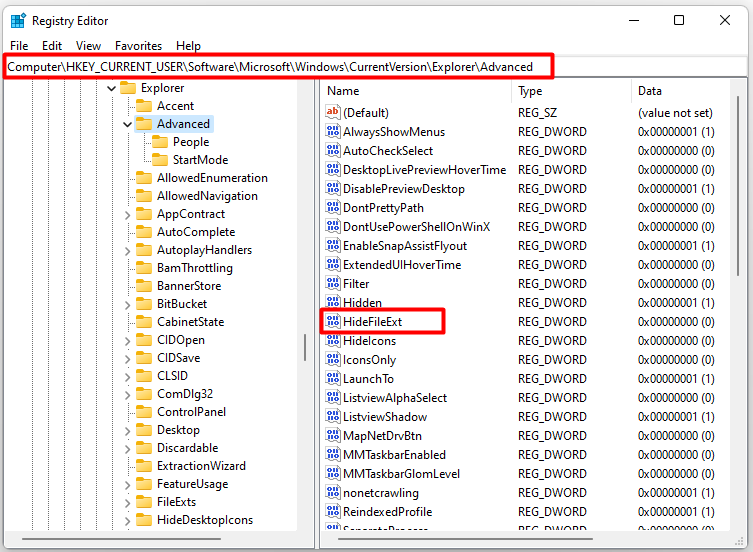The width and height of the screenshot is (753, 552).
Task: Click the nonetcrawling DWORD icon
Action: pyautogui.click(x=332, y=492)
